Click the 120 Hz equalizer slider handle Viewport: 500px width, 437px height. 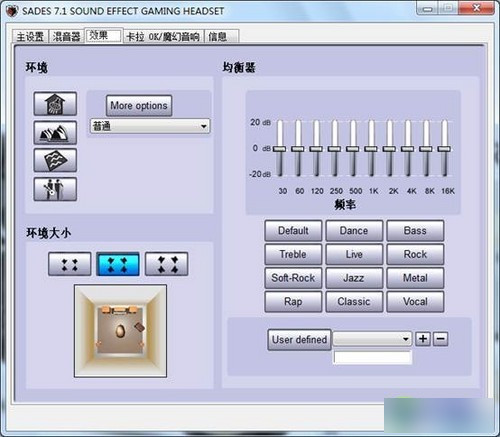pyautogui.click(x=316, y=149)
